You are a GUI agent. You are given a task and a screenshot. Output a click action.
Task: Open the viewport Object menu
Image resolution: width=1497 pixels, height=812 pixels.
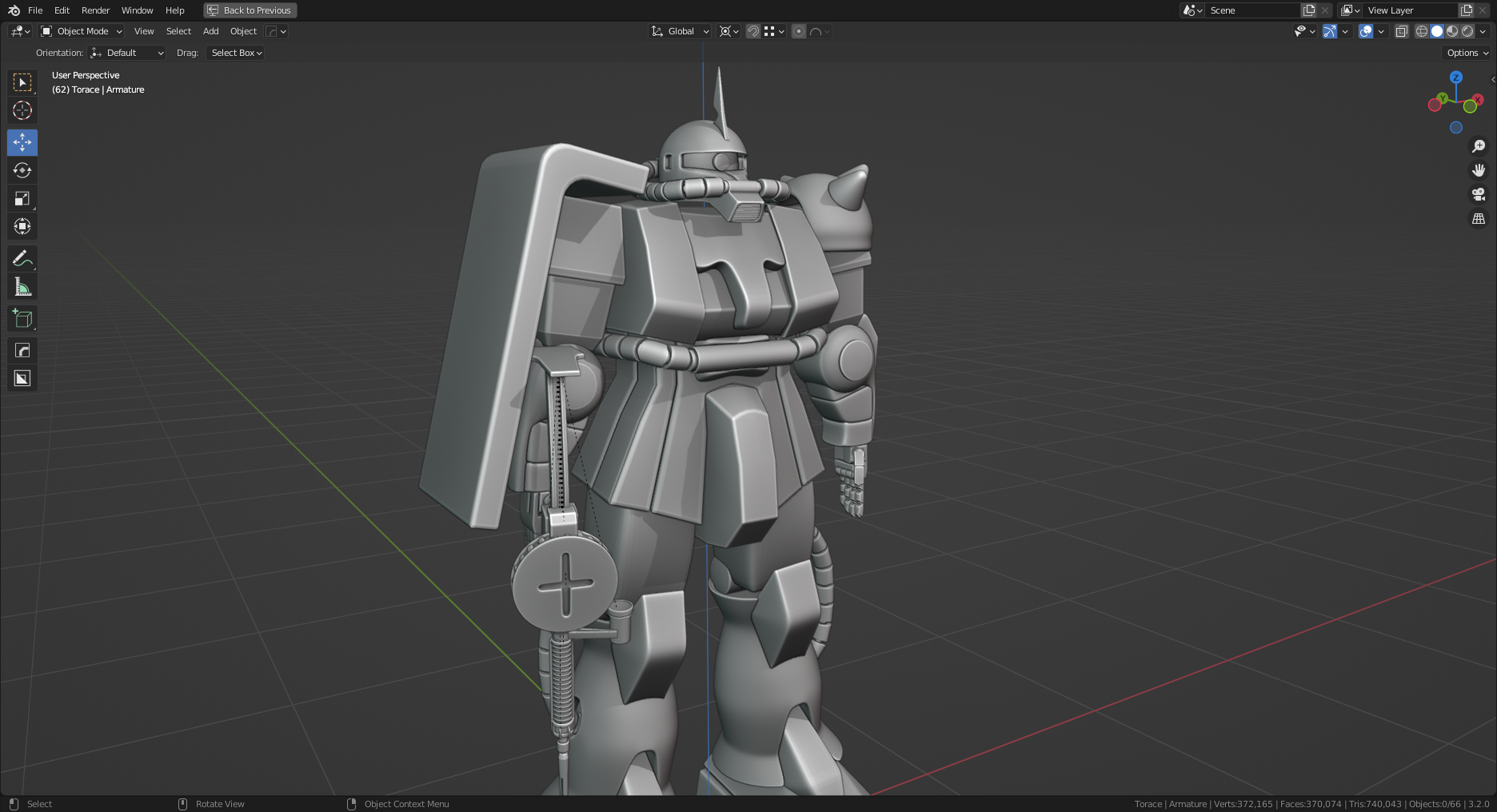[x=243, y=31]
